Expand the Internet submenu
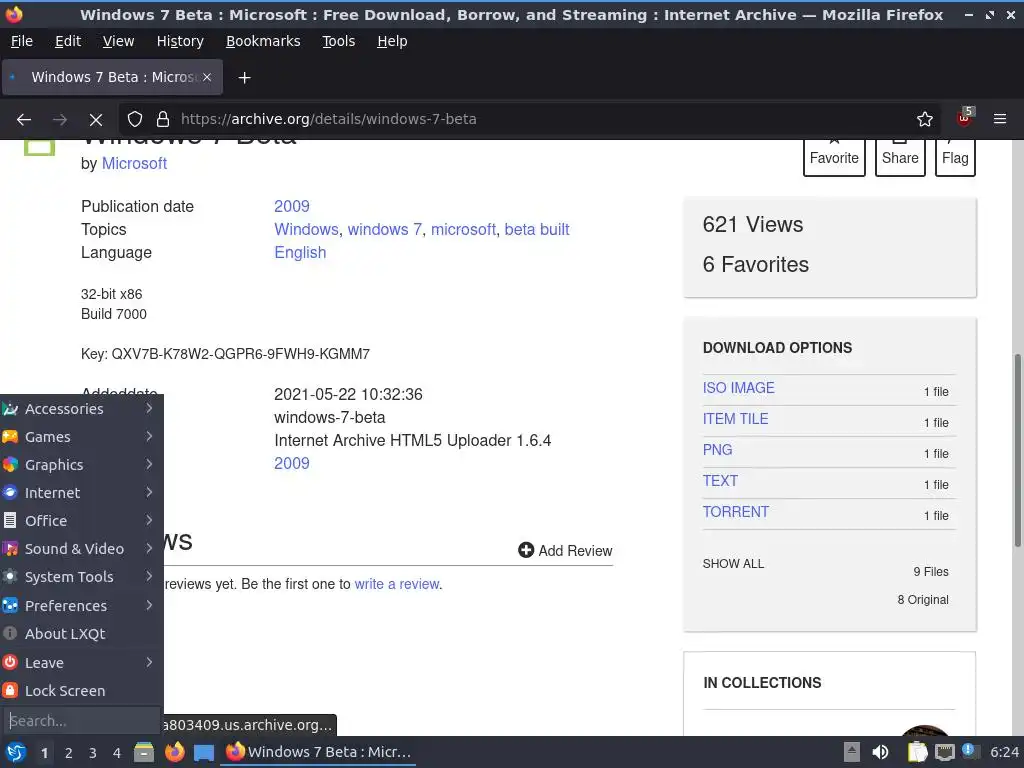 (82, 493)
